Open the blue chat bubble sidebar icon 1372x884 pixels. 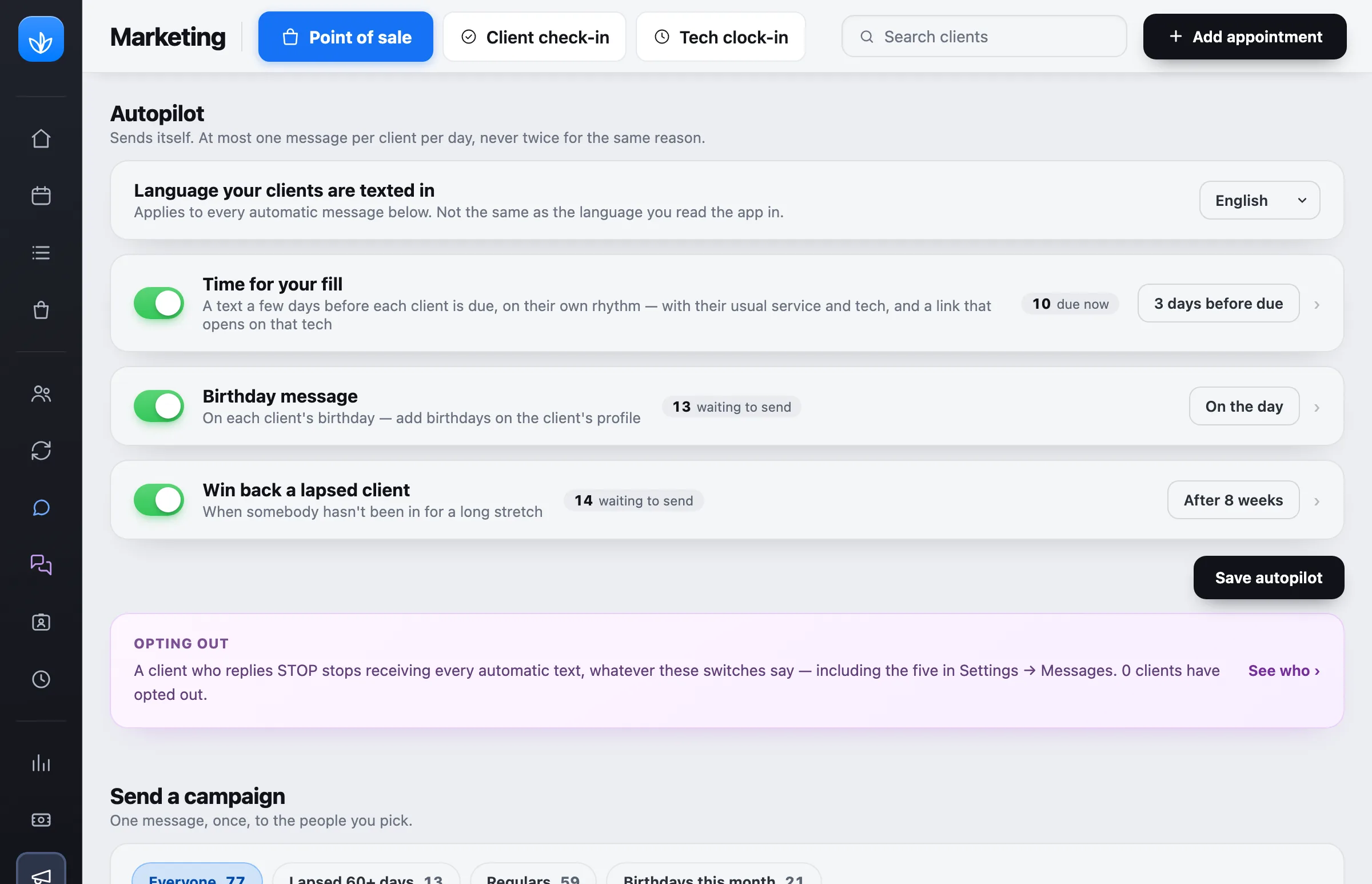(41, 507)
